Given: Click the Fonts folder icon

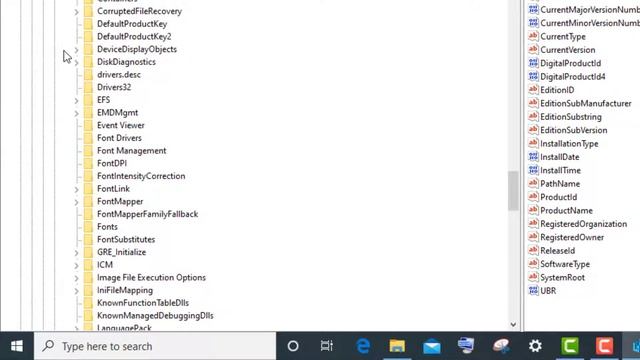Looking at the screenshot, I should pos(88,227).
